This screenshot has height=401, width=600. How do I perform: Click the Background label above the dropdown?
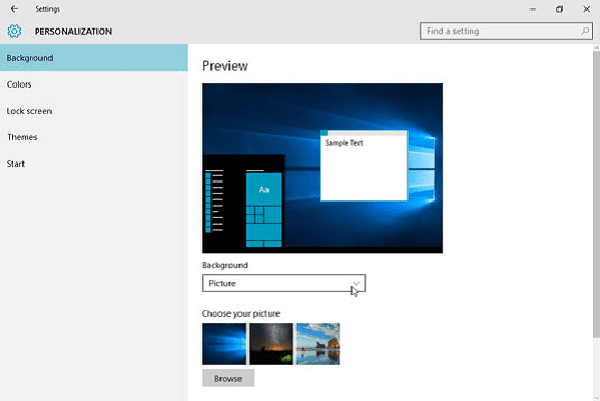(225, 265)
